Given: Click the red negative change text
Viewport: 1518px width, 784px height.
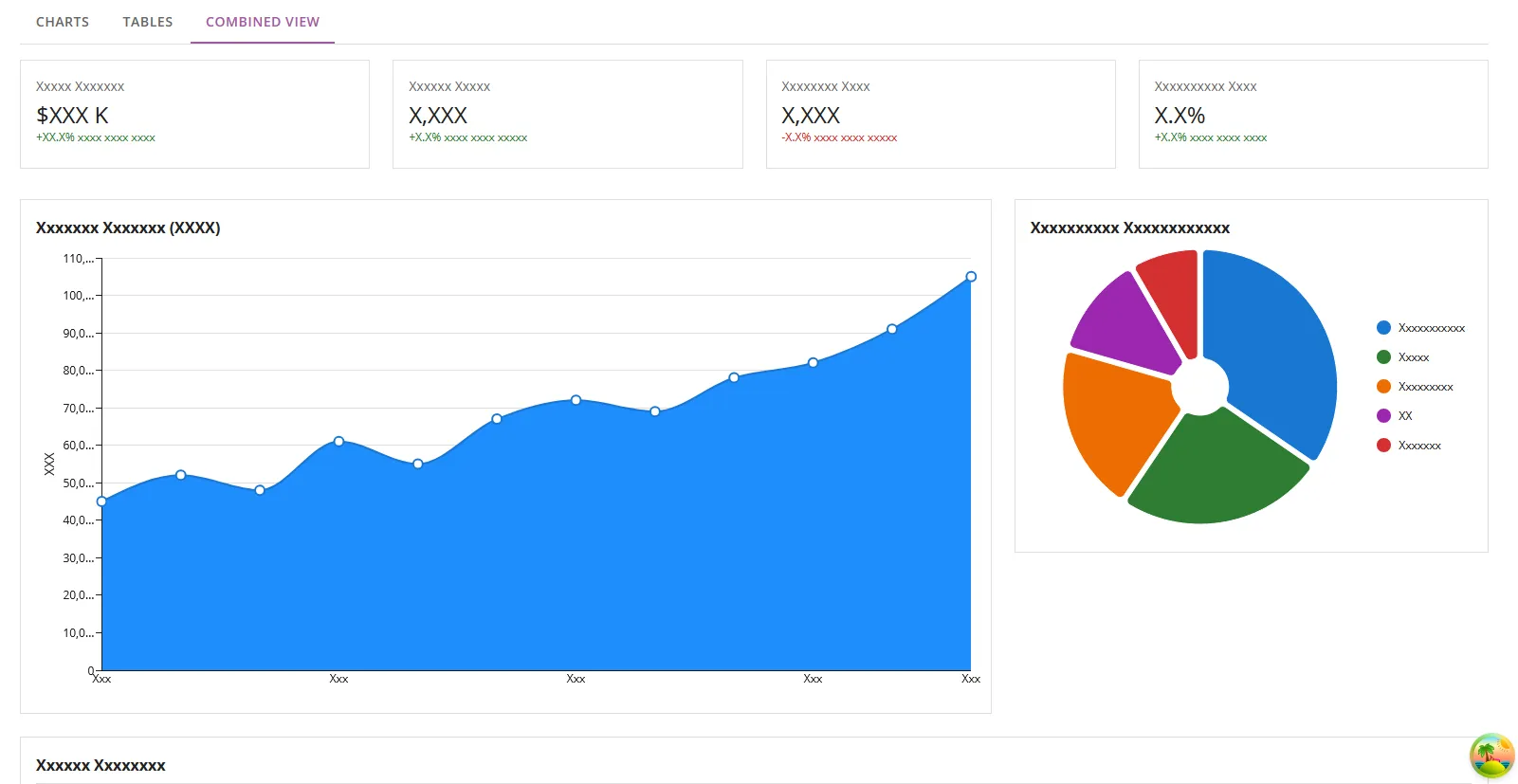Looking at the screenshot, I should click(x=839, y=138).
